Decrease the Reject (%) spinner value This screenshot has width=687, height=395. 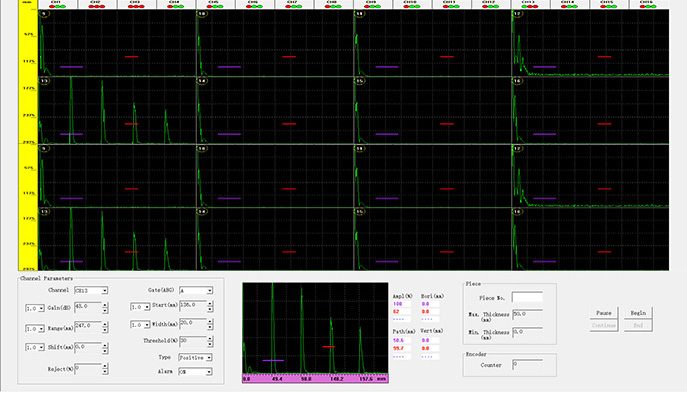click(105, 372)
